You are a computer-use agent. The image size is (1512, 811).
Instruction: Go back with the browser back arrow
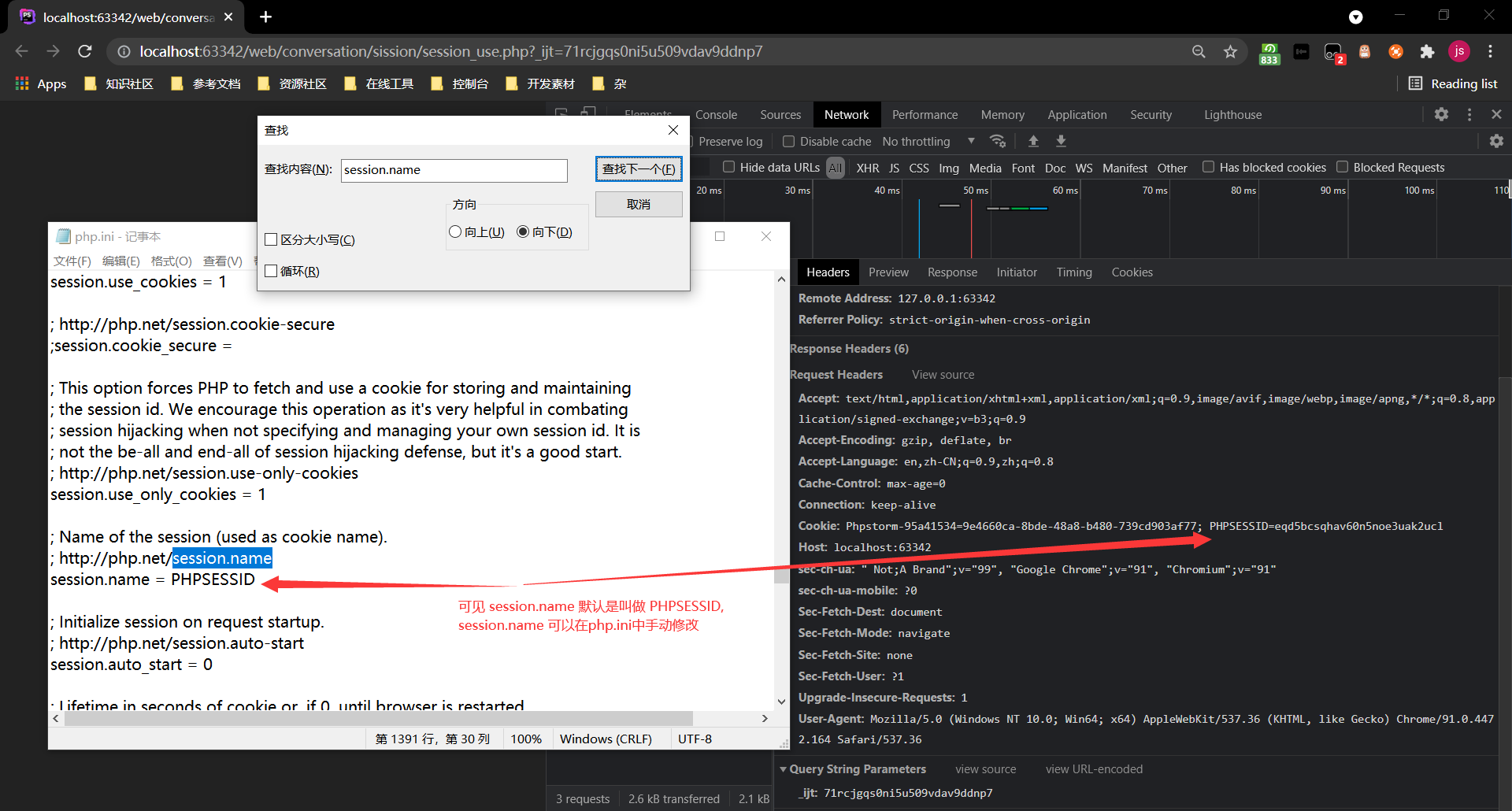click(21, 51)
